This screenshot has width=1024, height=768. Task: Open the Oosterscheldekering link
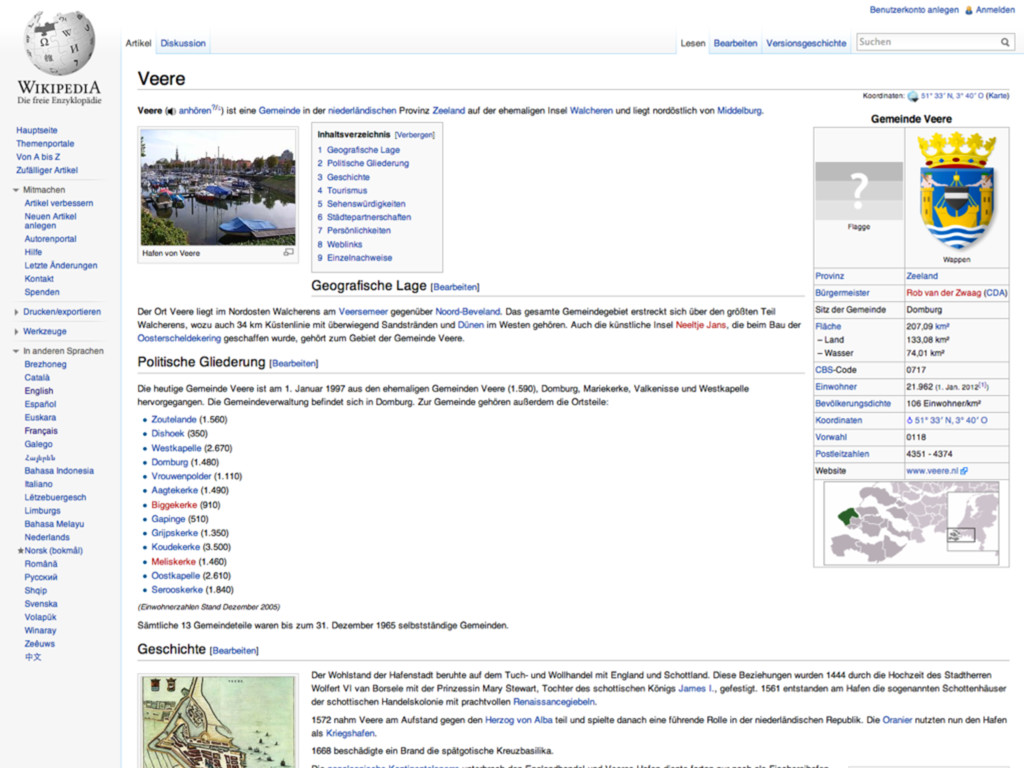click(x=179, y=338)
